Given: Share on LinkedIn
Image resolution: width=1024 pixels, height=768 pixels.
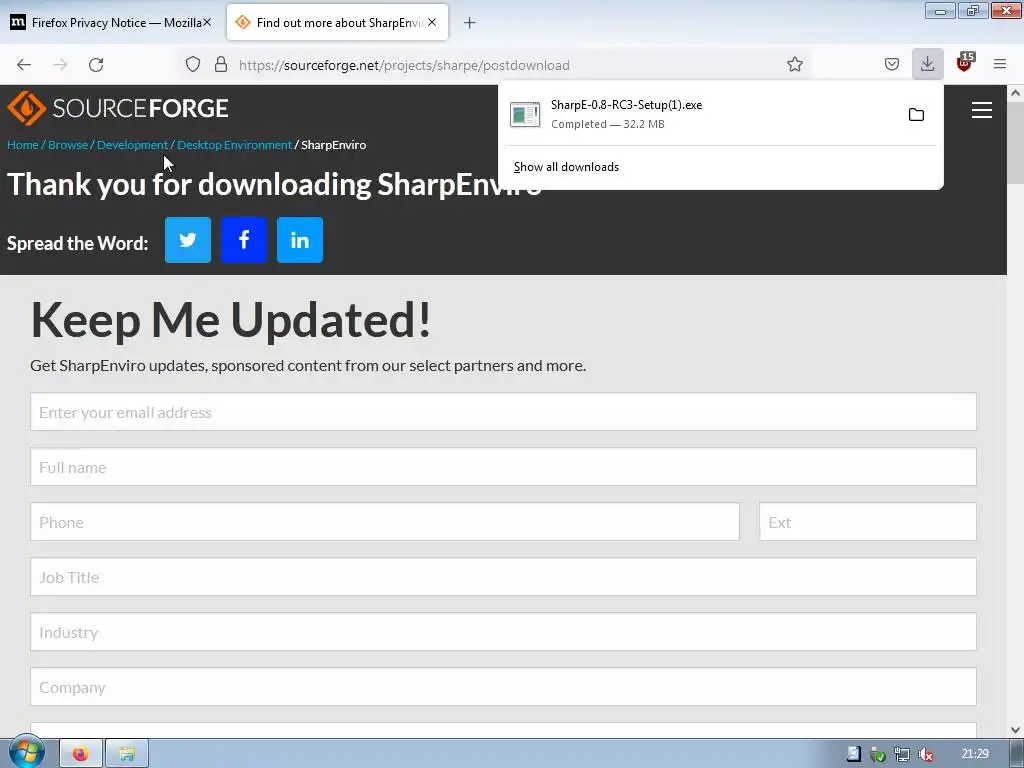Looking at the screenshot, I should tap(300, 240).
